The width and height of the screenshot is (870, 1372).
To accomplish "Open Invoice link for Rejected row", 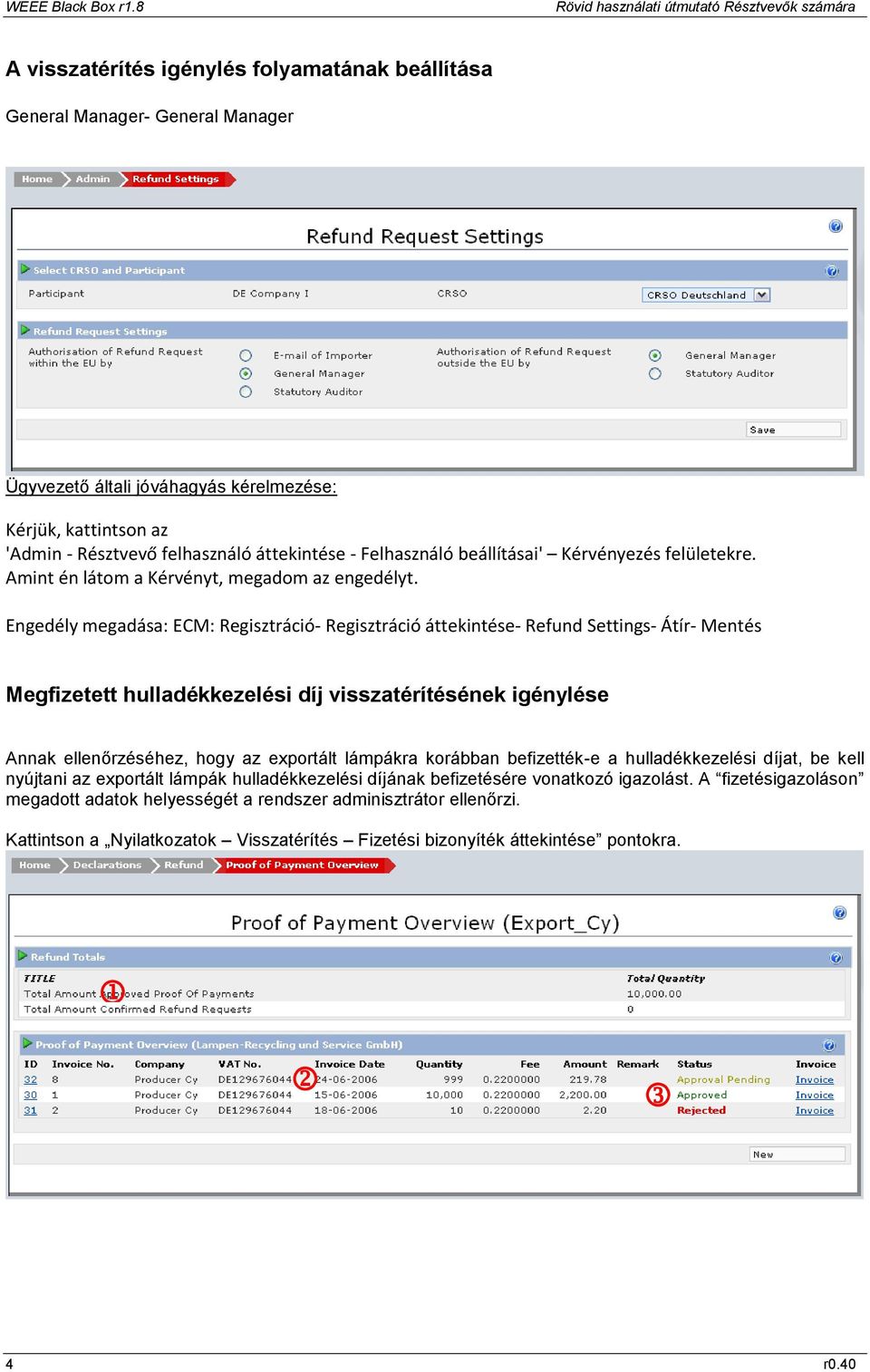I will pyautogui.click(x=815, y=1111).
